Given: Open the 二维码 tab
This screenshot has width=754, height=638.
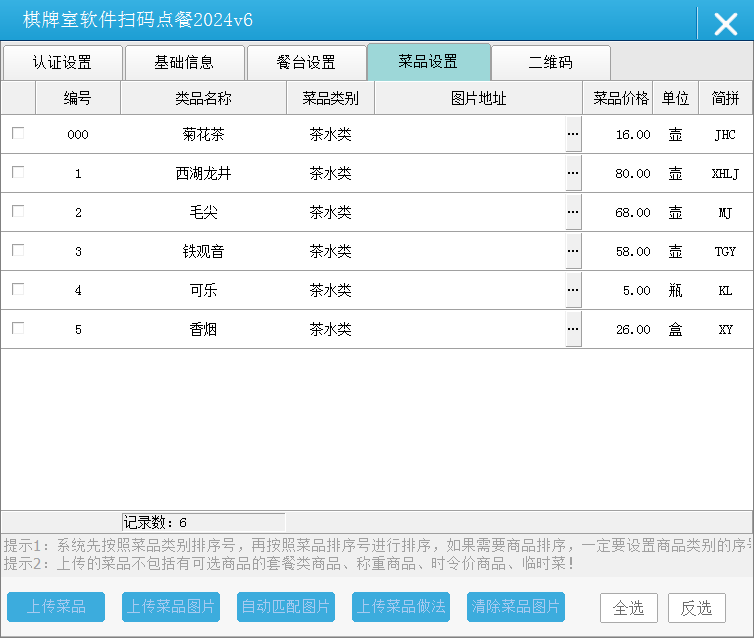Looking at the screenshot, I should [550, 62].
